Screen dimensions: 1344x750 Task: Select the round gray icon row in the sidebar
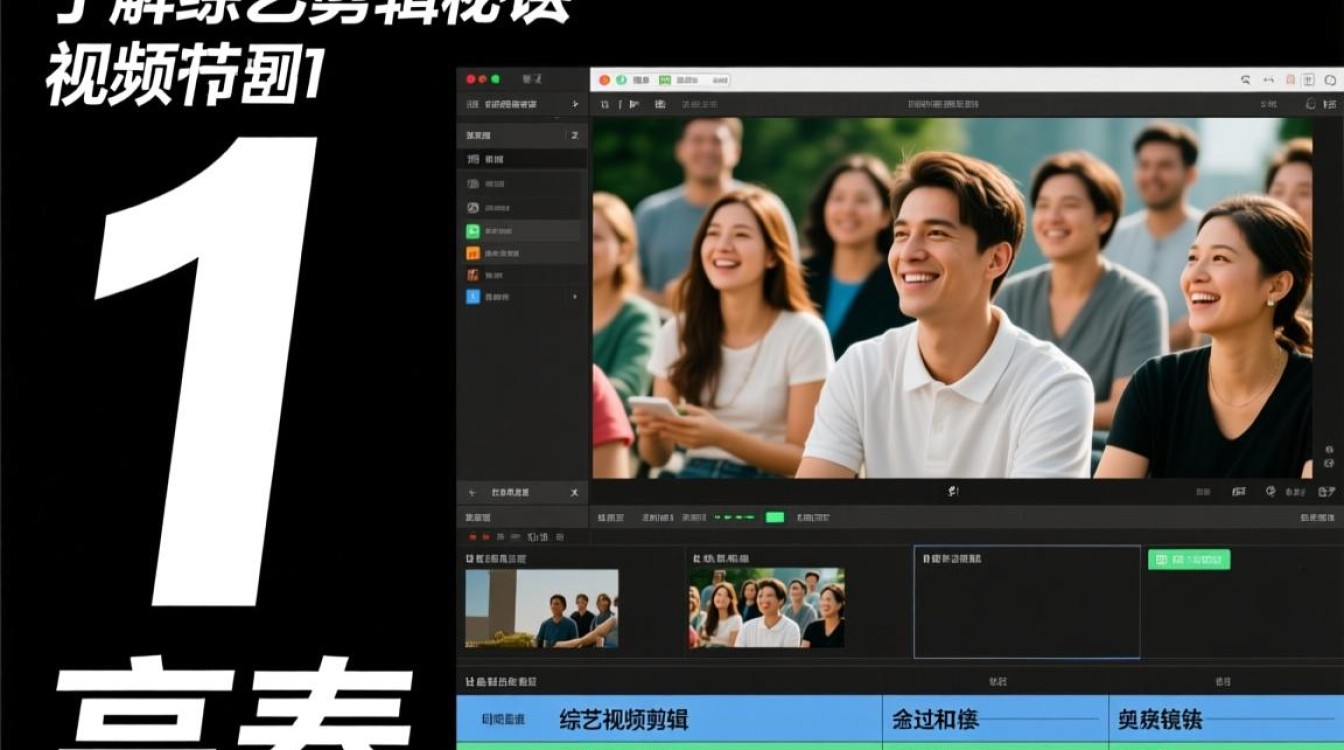tap(520, 208)
